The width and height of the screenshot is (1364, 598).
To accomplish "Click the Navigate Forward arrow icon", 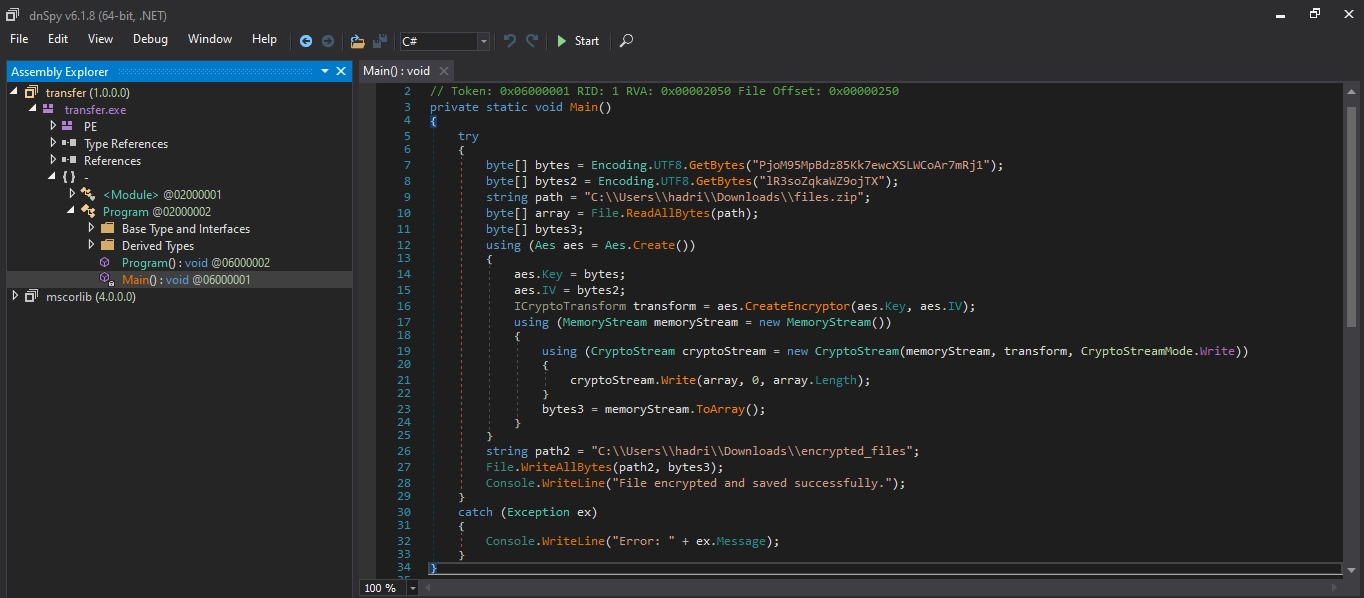I will click(x=327, y=41).
